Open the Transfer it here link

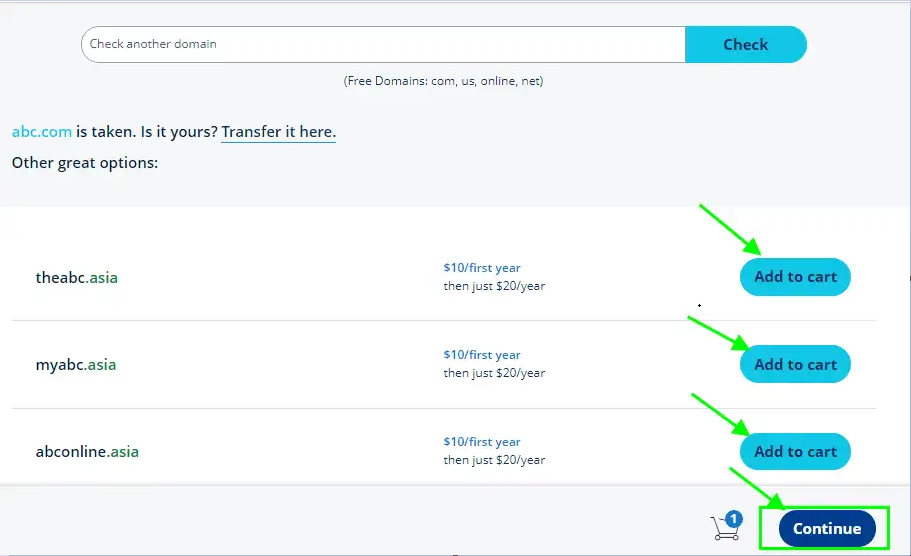pos(278,132)
